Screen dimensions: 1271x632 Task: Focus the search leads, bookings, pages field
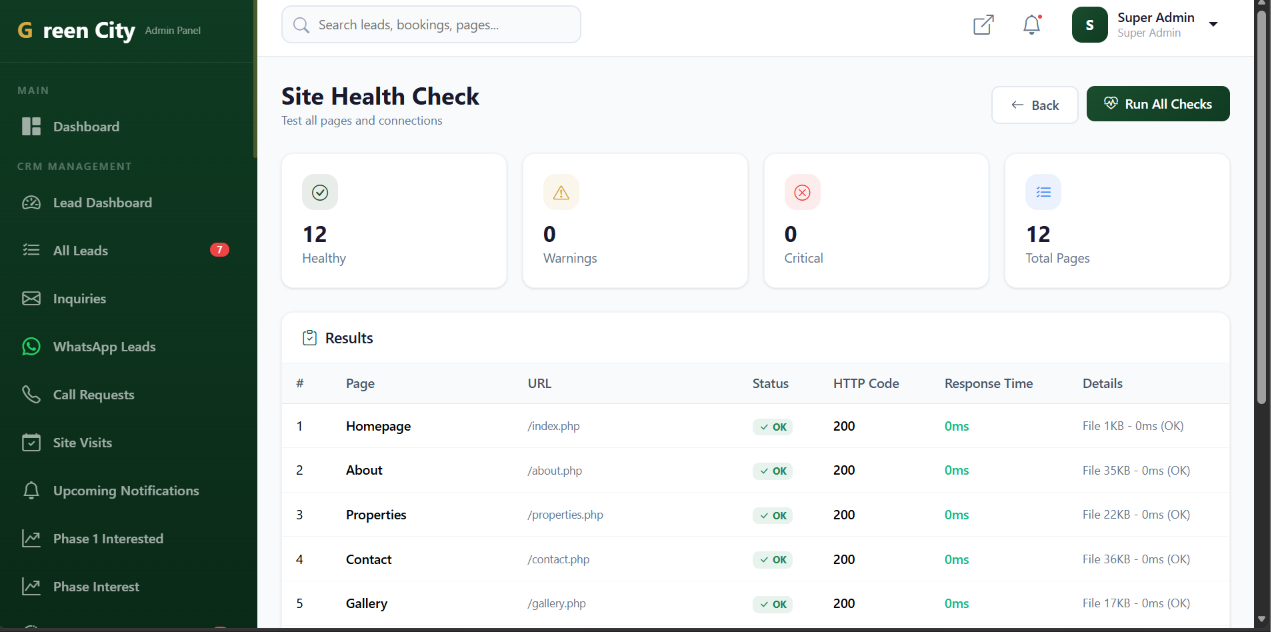click(x=431, y=24)
